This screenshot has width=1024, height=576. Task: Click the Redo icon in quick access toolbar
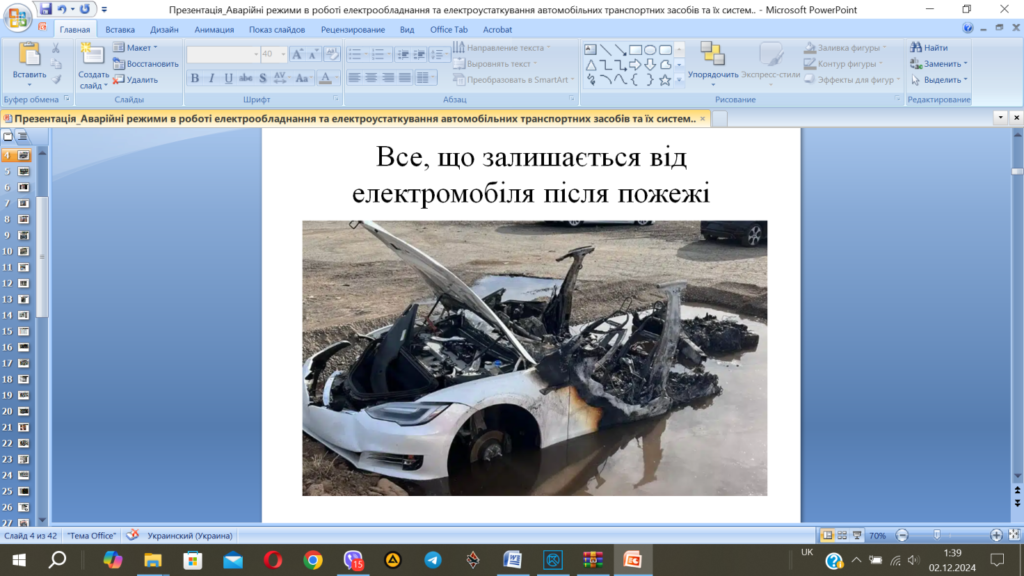click(x=85, y=9)
